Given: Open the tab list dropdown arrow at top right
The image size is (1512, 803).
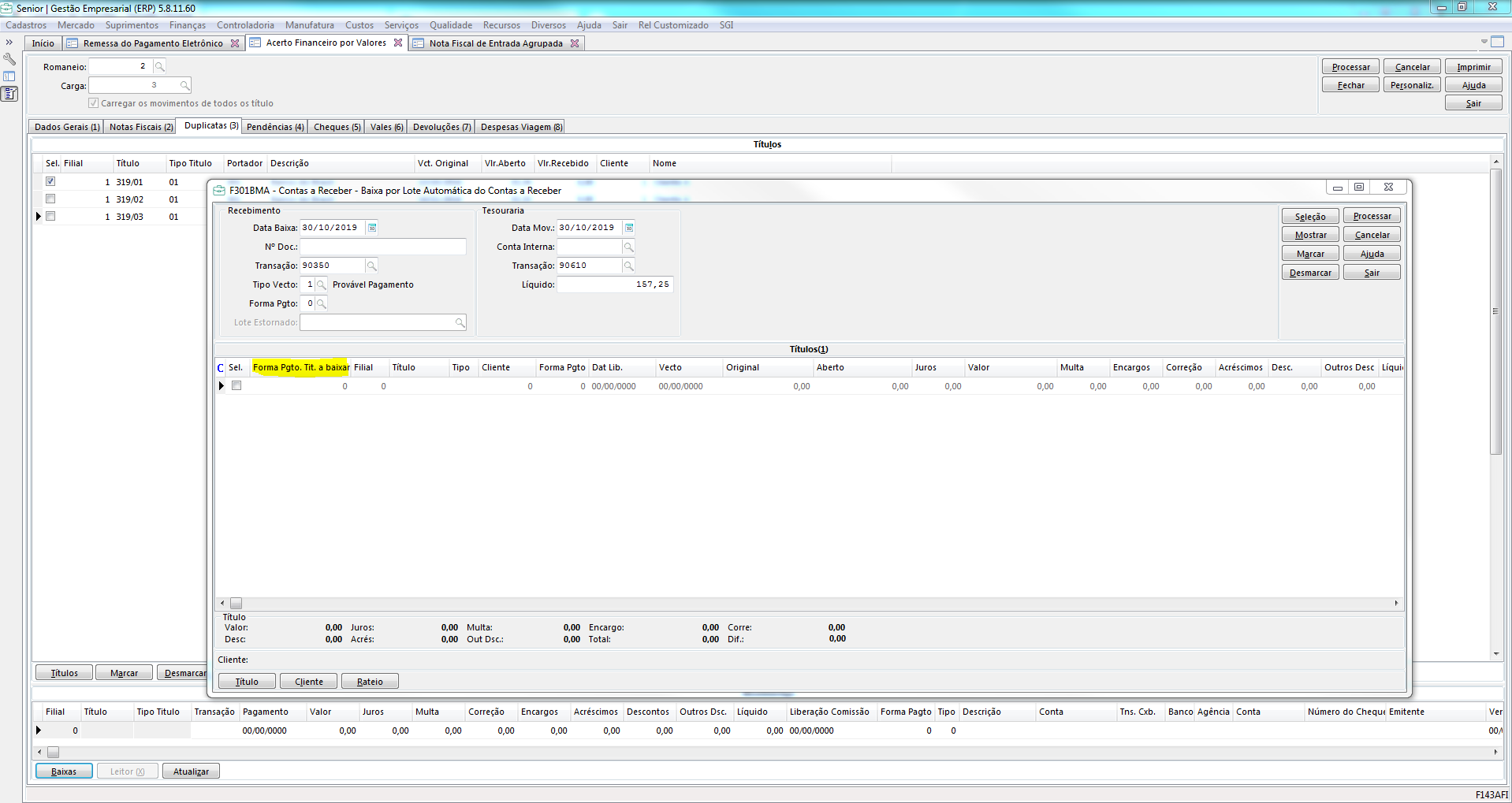Looking at the screenshot, I should click(1484, 42).
